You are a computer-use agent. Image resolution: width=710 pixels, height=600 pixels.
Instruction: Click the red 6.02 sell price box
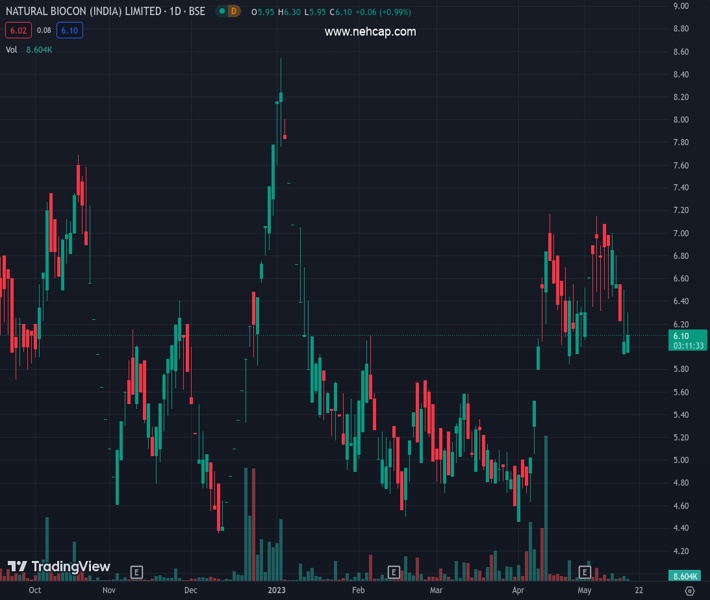[18, 31]
